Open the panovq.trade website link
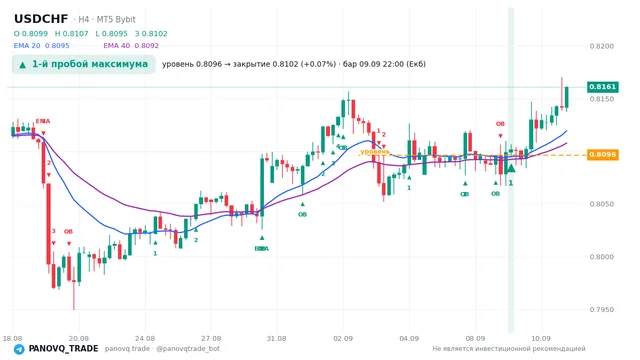640x360 pixels. tap(127, 349)
